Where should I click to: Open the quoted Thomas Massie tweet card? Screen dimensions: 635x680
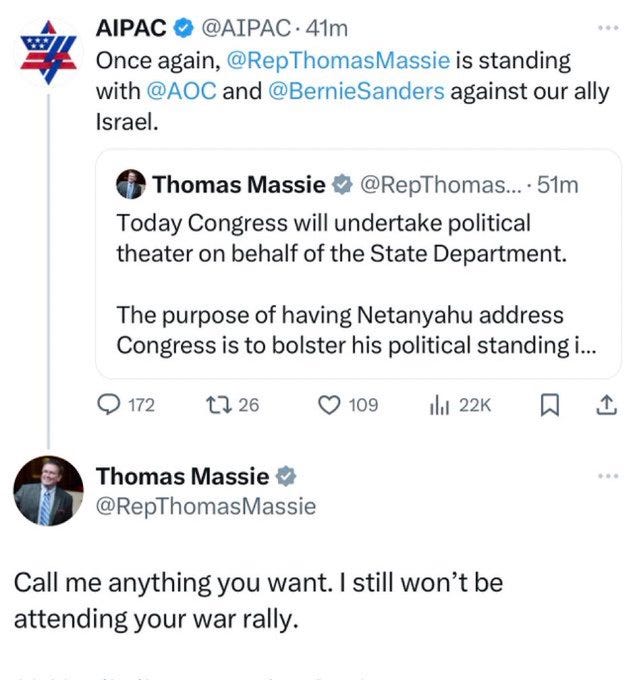(358, 264)
